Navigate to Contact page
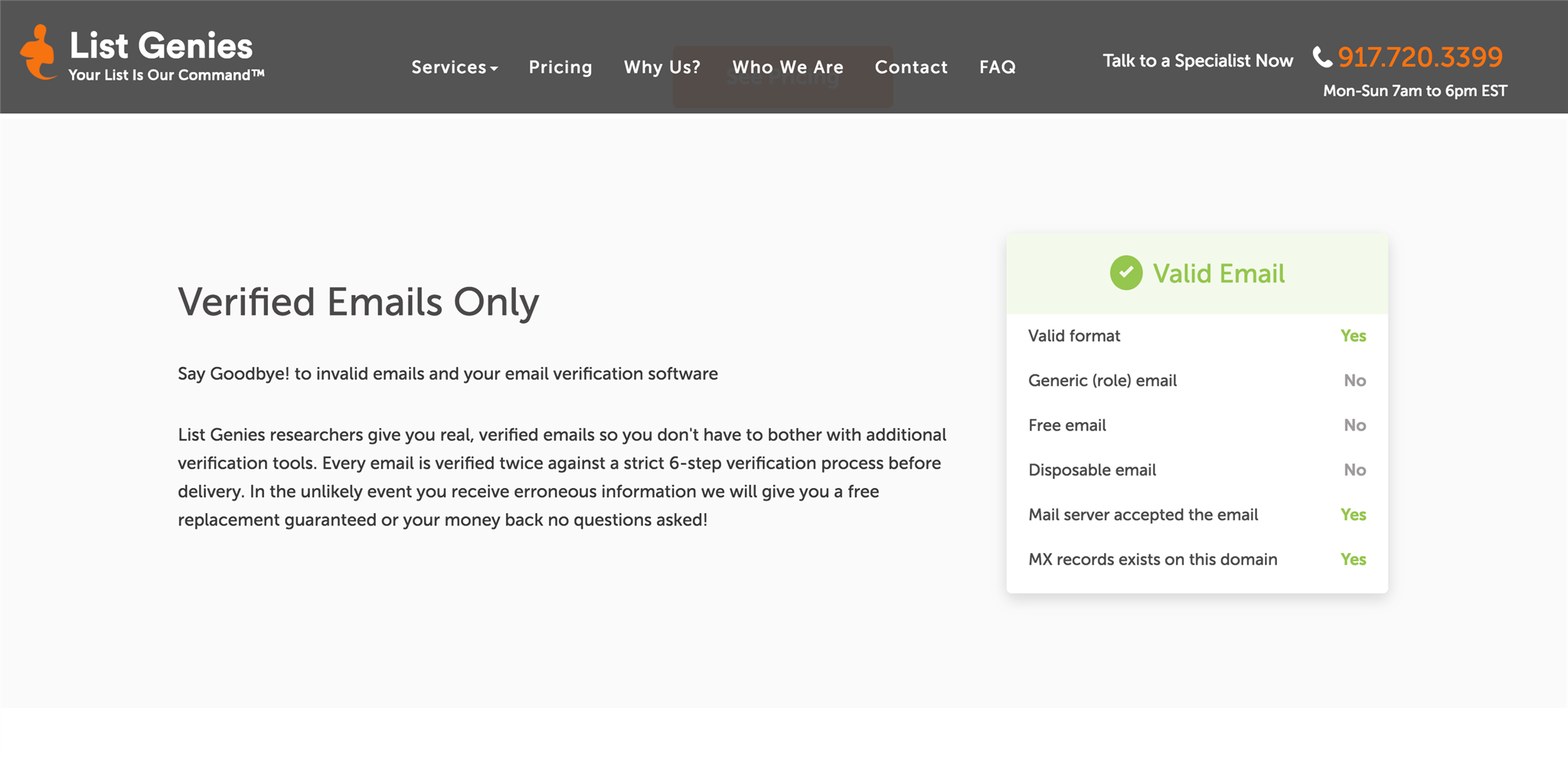 911,67
